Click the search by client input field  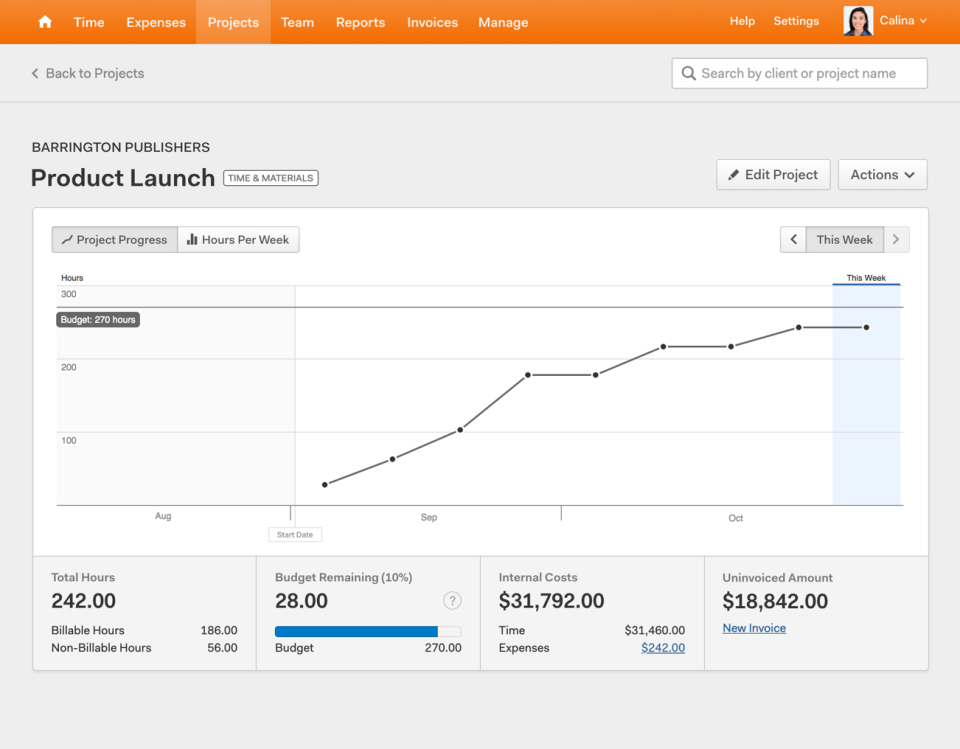click(799, 72)
